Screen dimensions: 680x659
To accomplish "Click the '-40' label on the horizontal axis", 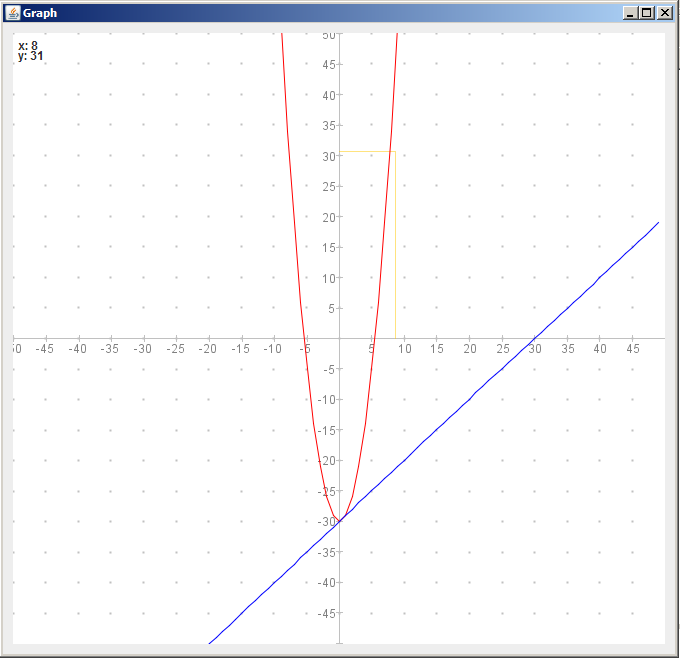I will click(77, 349).
